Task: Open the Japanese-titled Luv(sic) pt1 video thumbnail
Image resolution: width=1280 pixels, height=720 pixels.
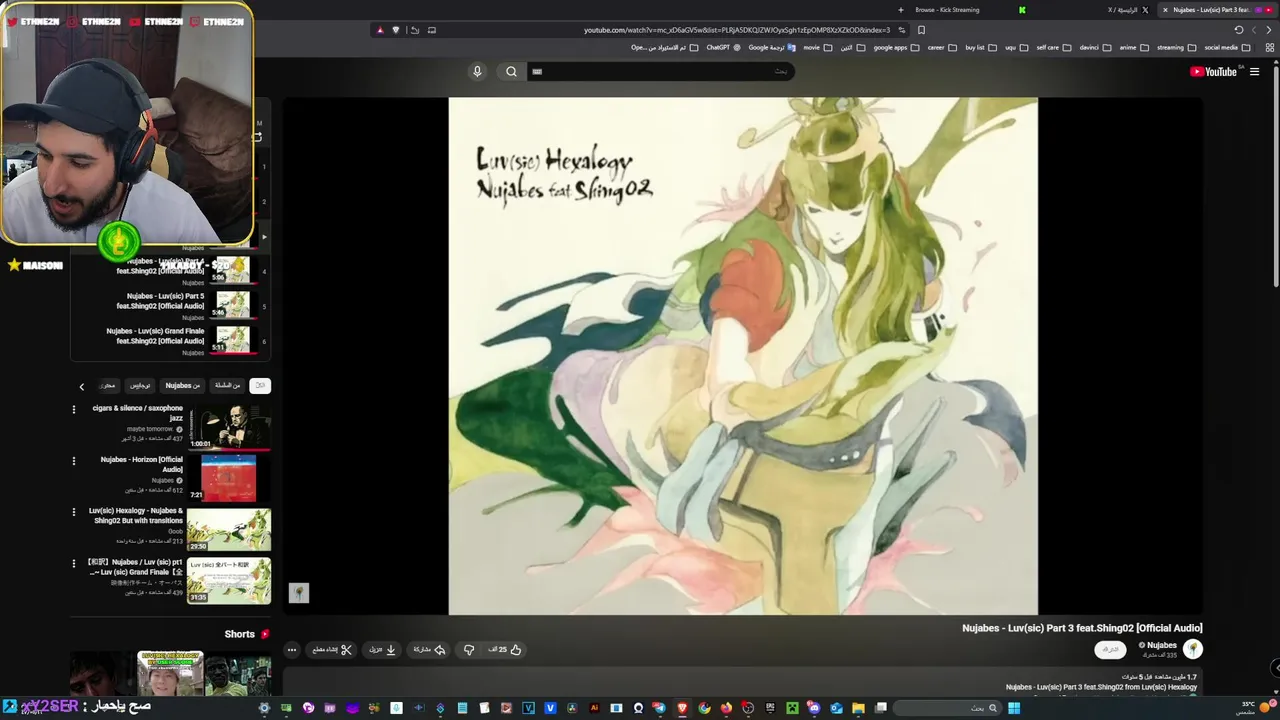Action: (x=229, y=581)
